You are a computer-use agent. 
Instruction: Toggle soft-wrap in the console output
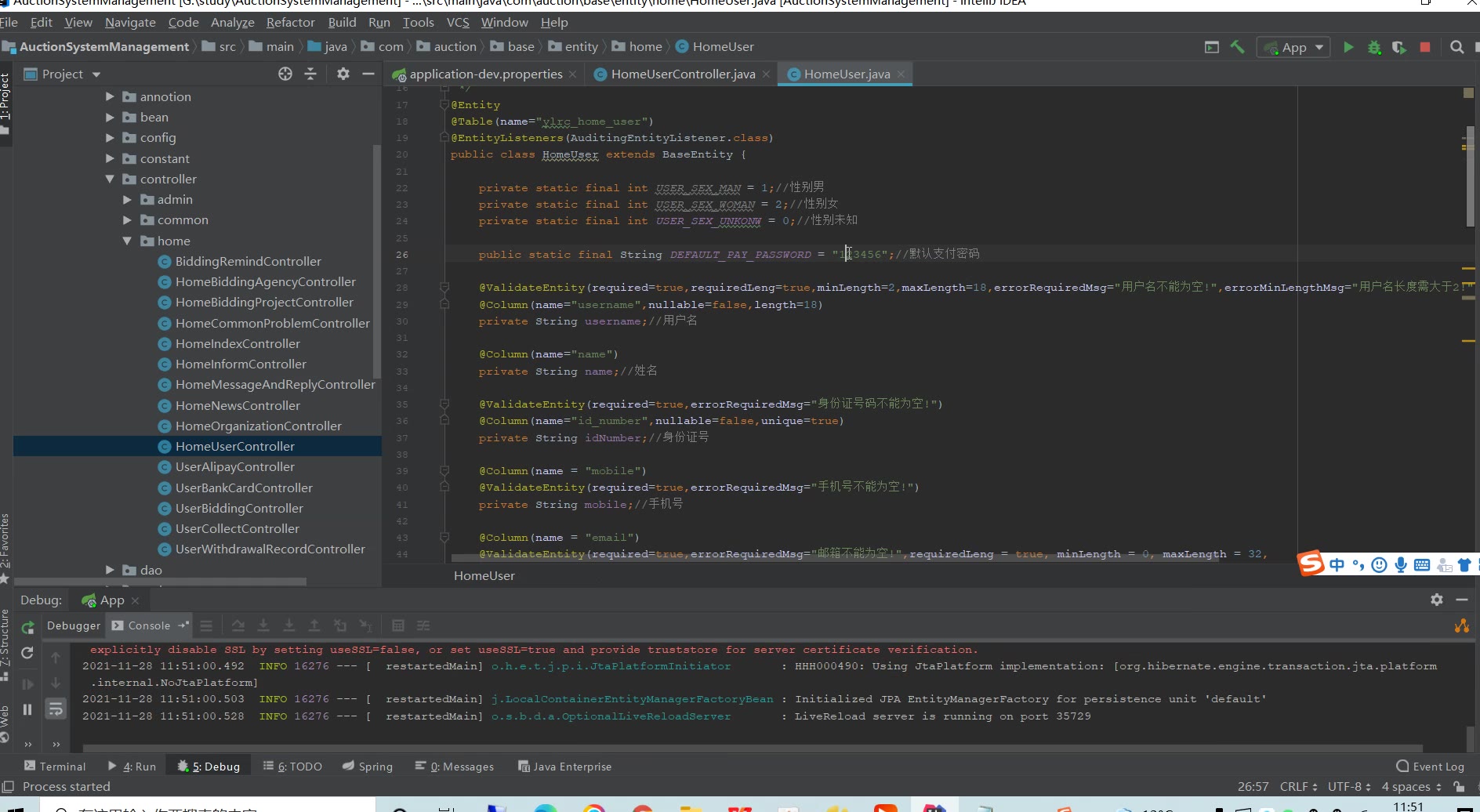pos(56,709)
